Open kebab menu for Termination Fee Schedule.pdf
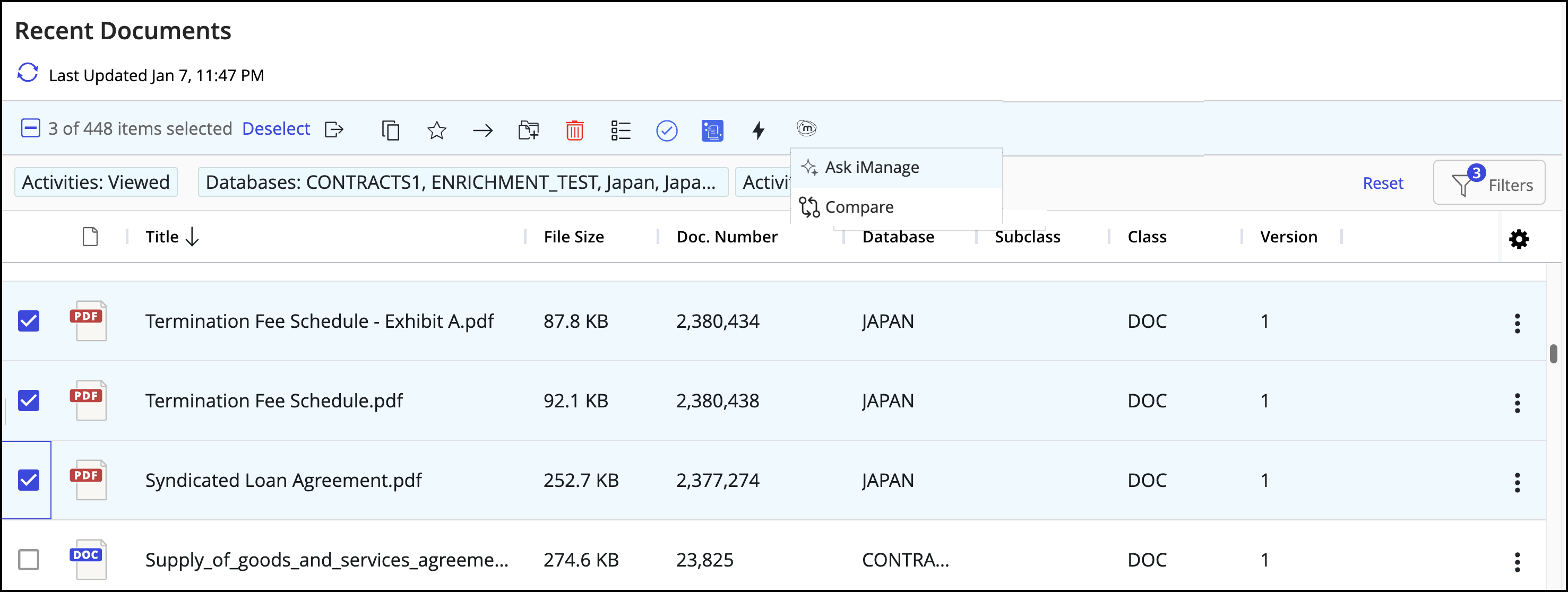1568x592 pixels. (x=1517, y=402)
